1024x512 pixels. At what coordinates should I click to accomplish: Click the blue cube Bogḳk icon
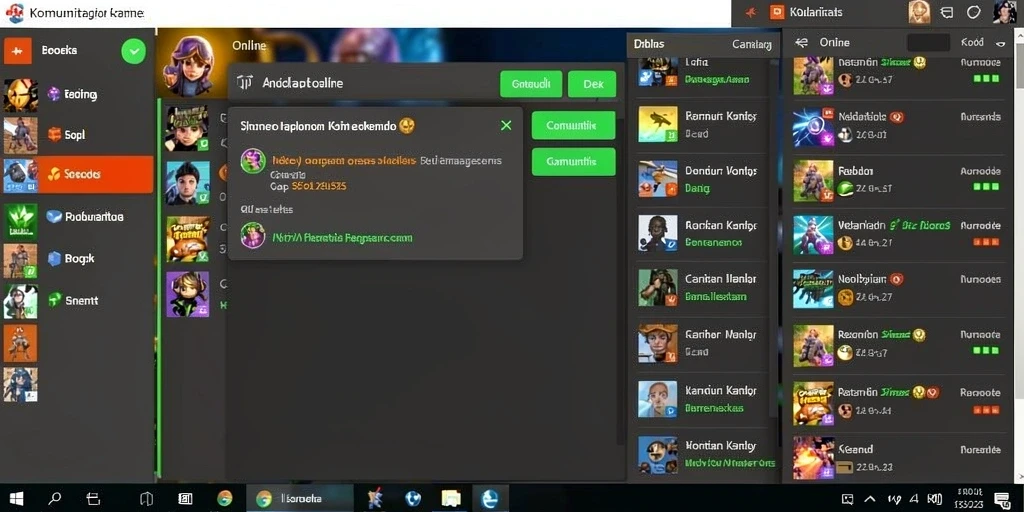(x=54, y=259)
